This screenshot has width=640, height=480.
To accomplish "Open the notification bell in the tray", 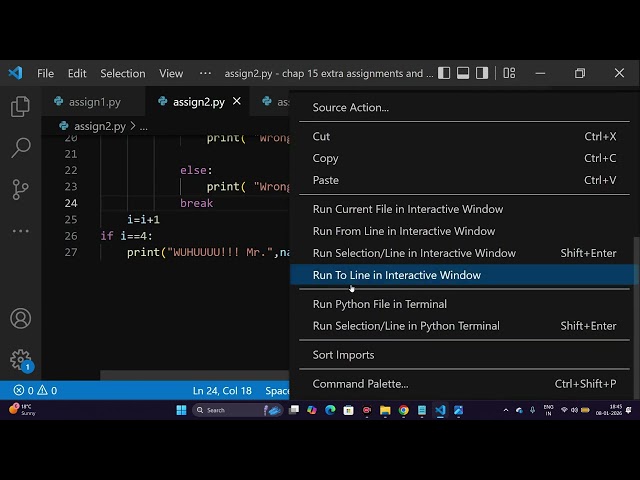I will 629,410.
